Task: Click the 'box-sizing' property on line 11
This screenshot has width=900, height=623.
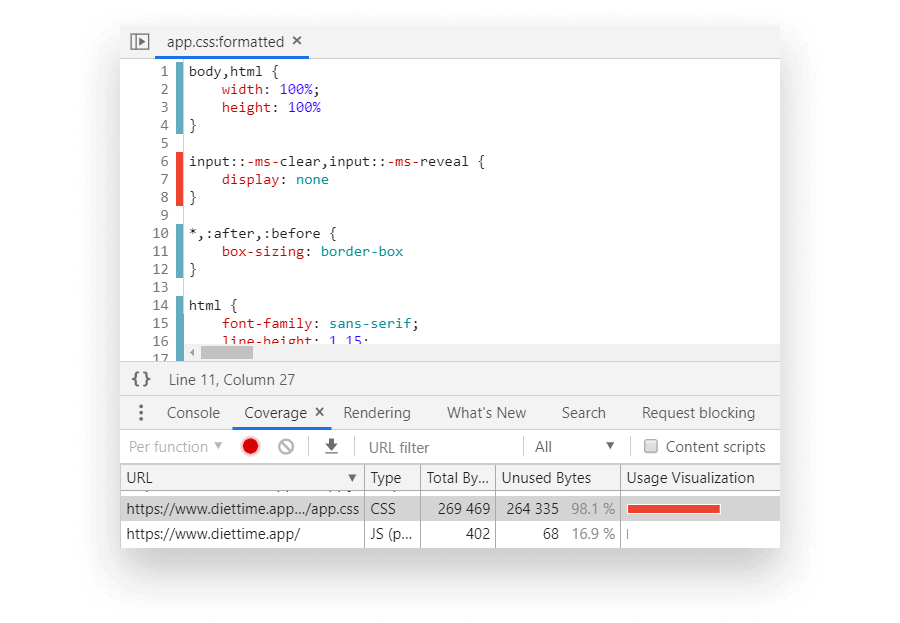Action: [263, 251]
